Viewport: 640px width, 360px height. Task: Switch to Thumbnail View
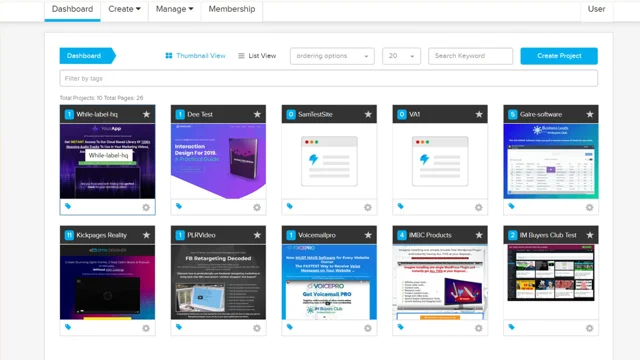[196, 56]
